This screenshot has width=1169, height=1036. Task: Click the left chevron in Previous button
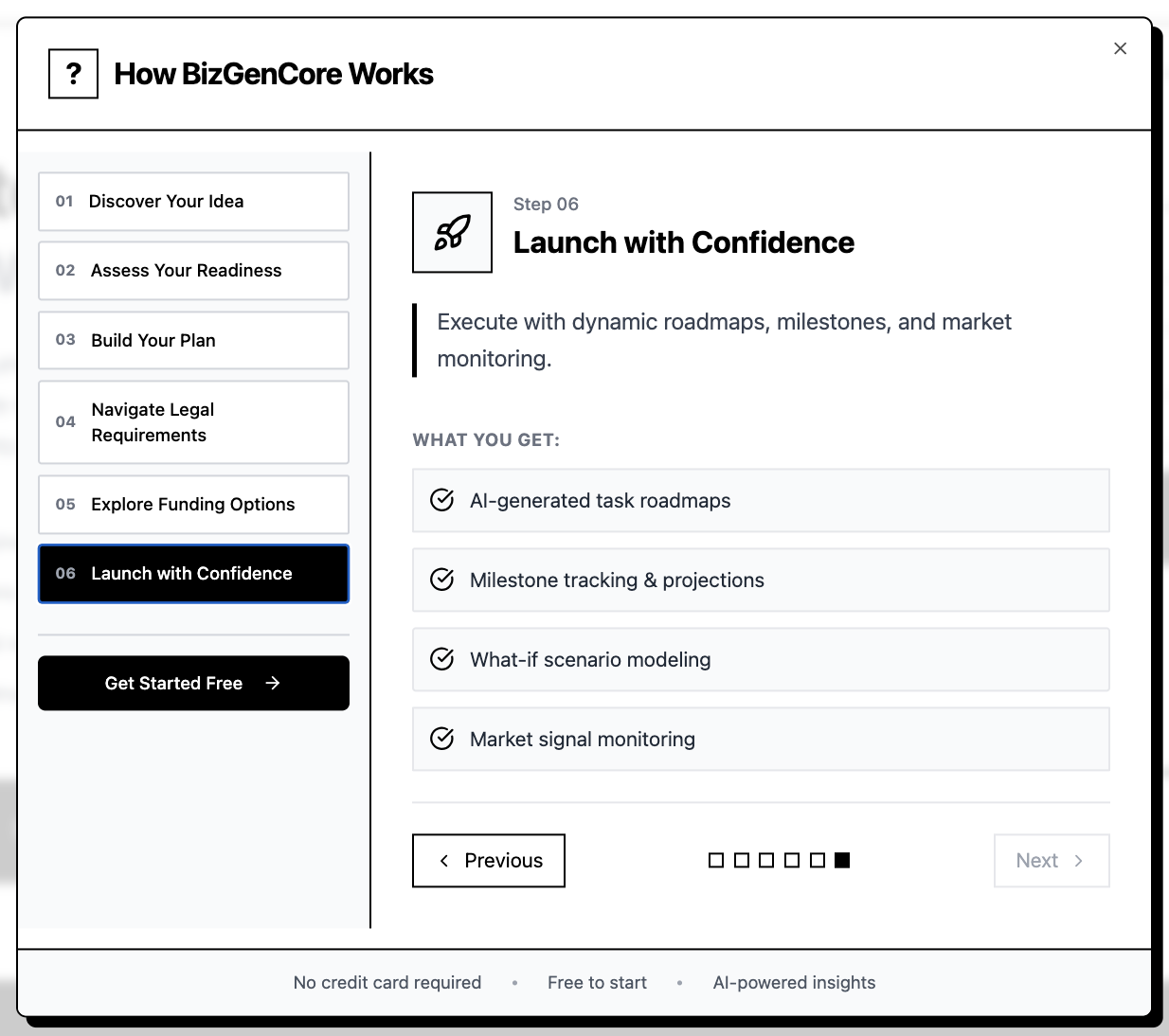point(443,861)
